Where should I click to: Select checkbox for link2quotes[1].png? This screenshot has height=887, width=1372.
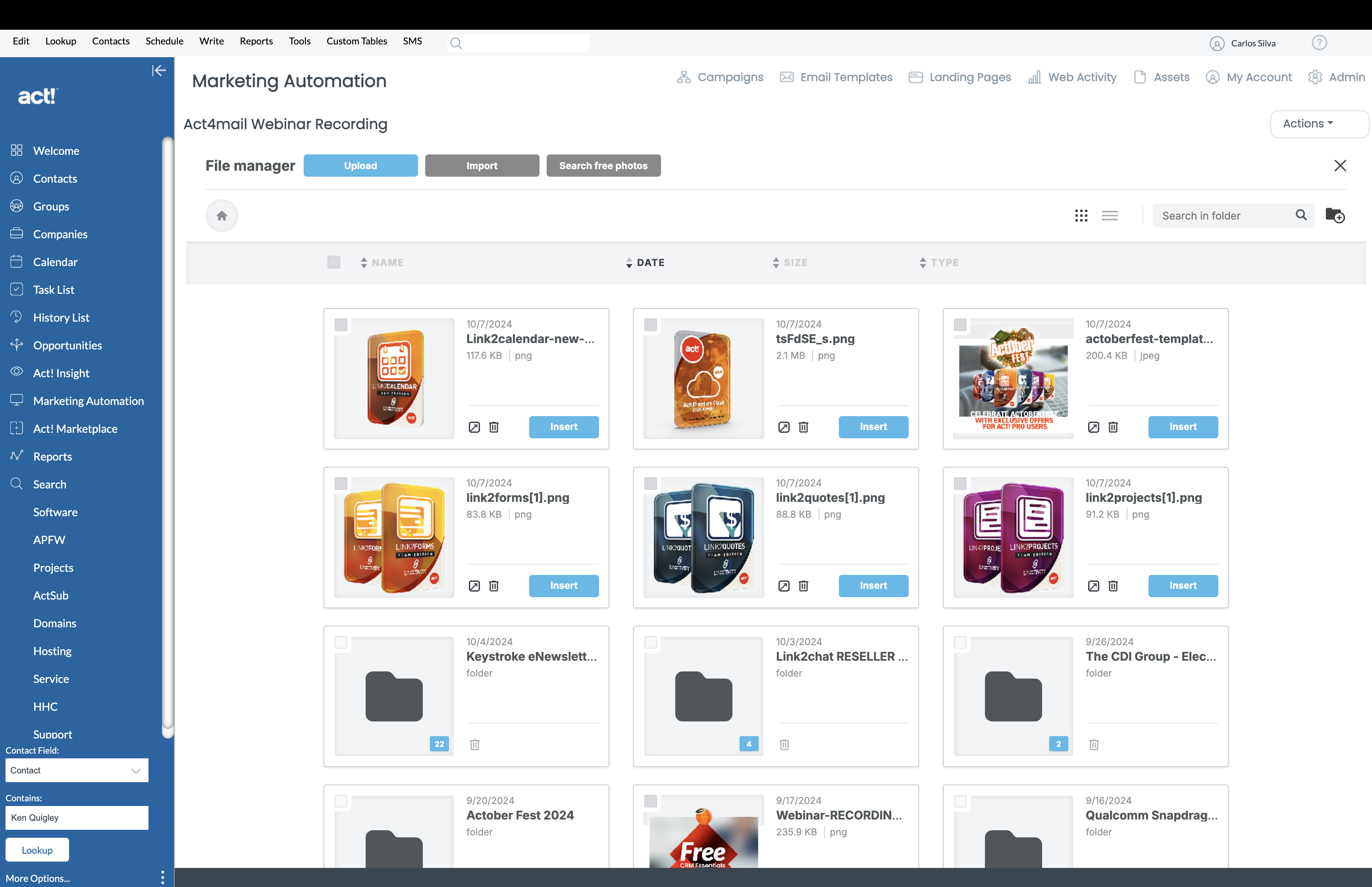(651, 484)
